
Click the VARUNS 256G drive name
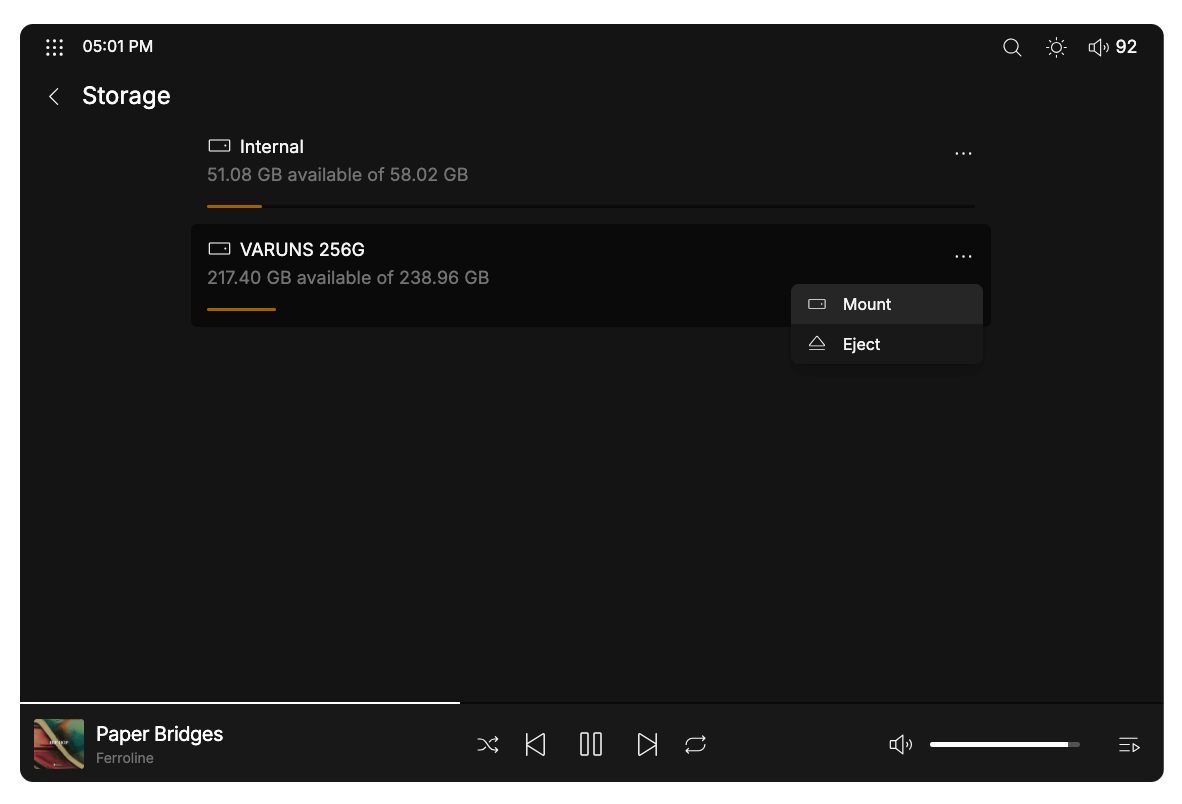pyautogui.click(x=302, y=250)
